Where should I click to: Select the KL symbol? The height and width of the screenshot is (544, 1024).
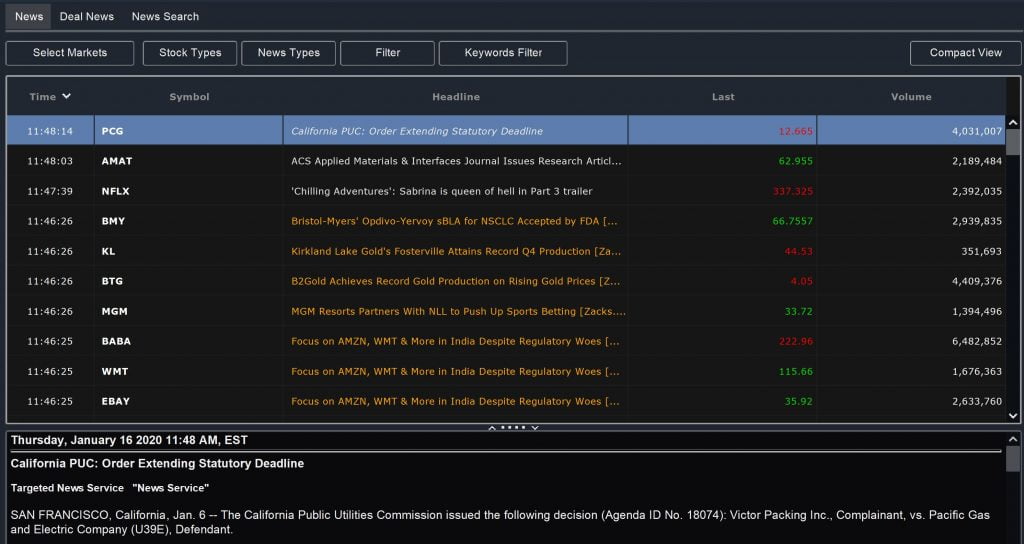pyautogui.click(x=108, y=251)
